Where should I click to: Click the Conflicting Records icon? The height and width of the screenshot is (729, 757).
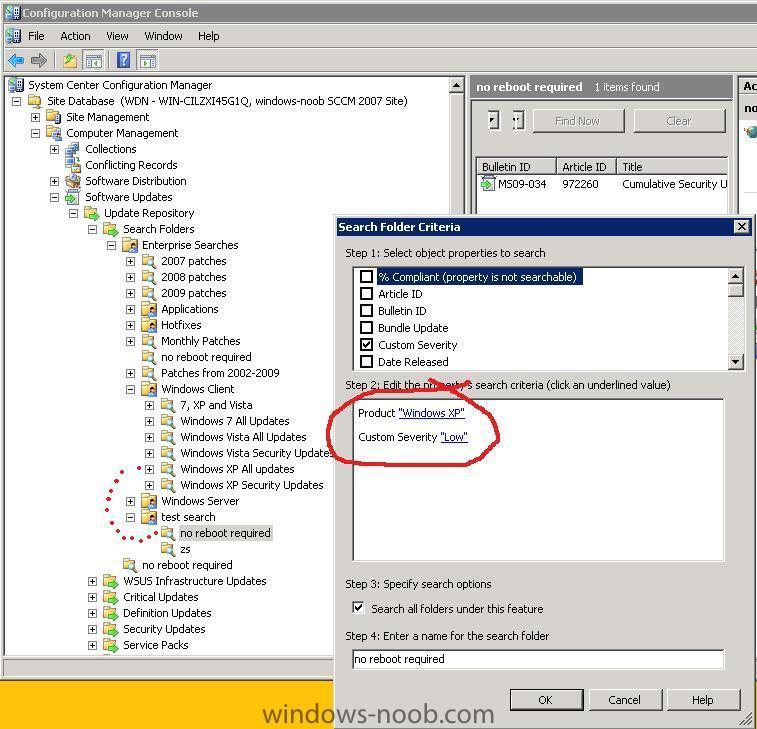(72, 165)
